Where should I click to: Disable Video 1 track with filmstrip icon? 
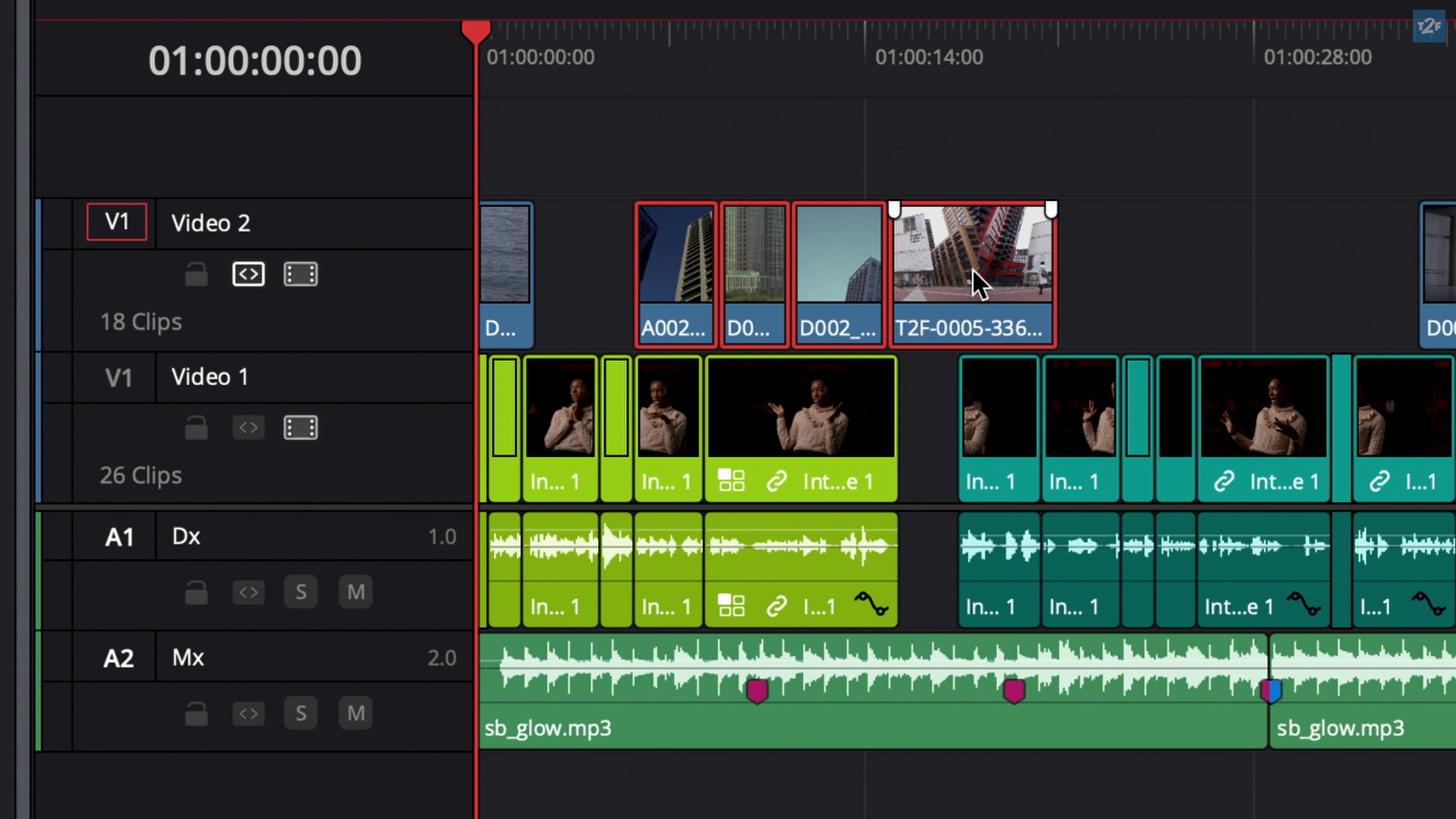300,428
